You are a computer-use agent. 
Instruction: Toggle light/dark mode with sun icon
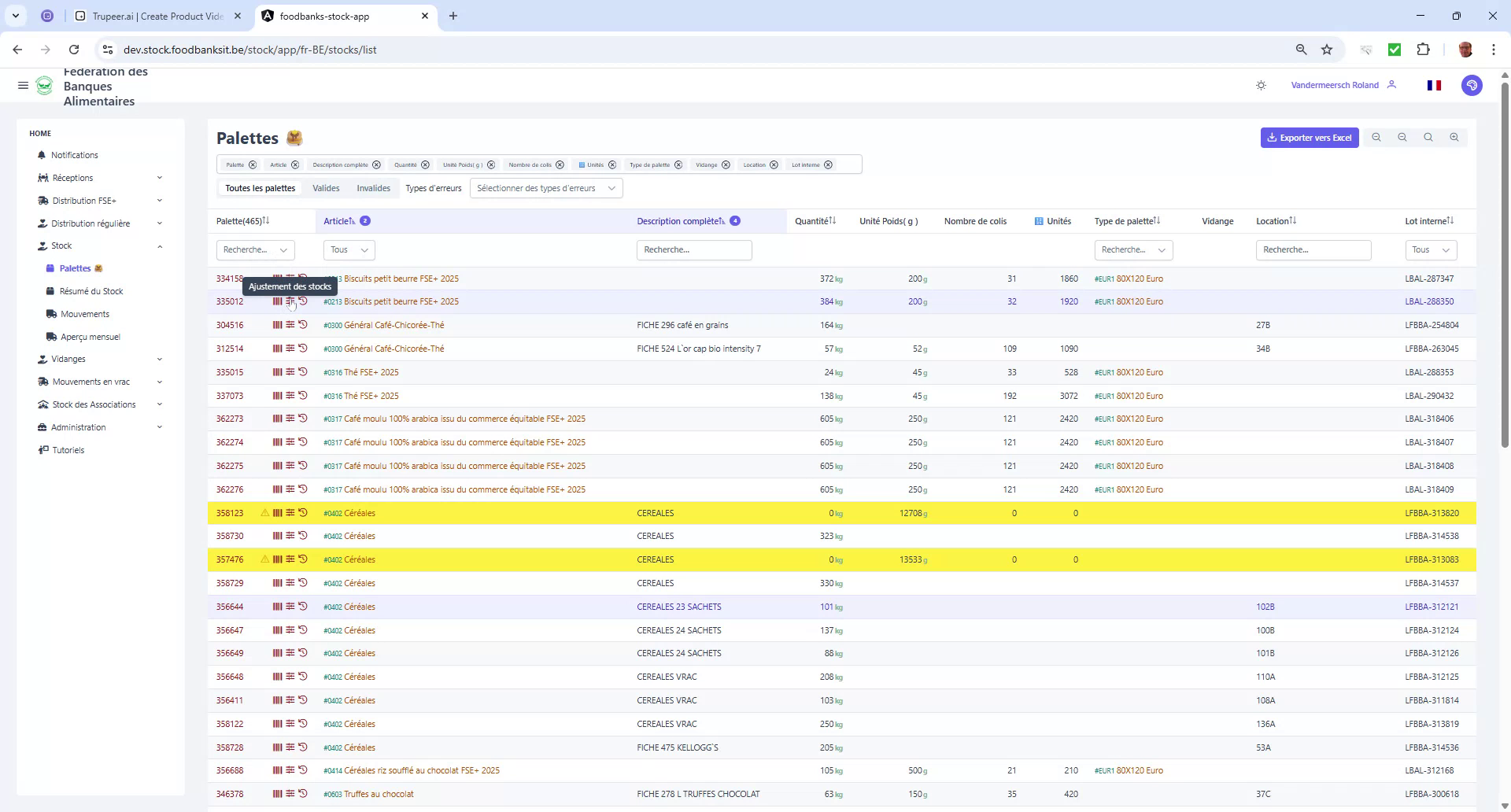1261,85
